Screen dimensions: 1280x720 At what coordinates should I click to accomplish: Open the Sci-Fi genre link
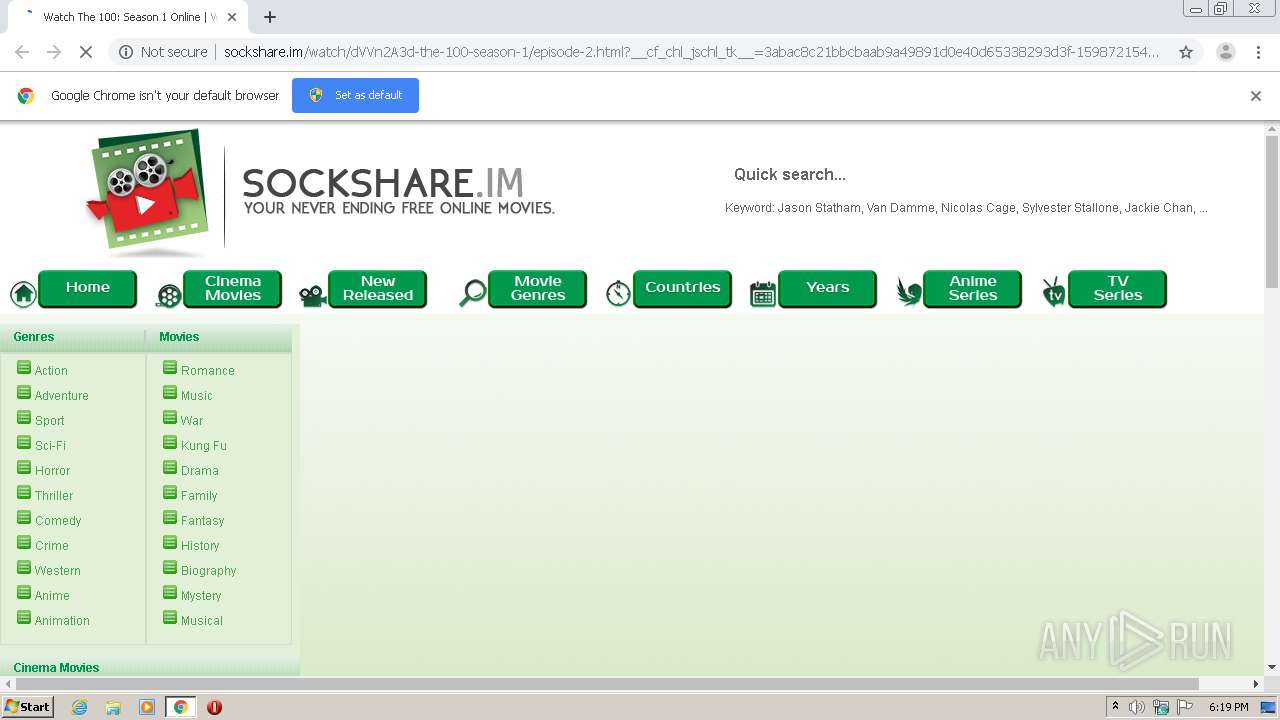50,446
